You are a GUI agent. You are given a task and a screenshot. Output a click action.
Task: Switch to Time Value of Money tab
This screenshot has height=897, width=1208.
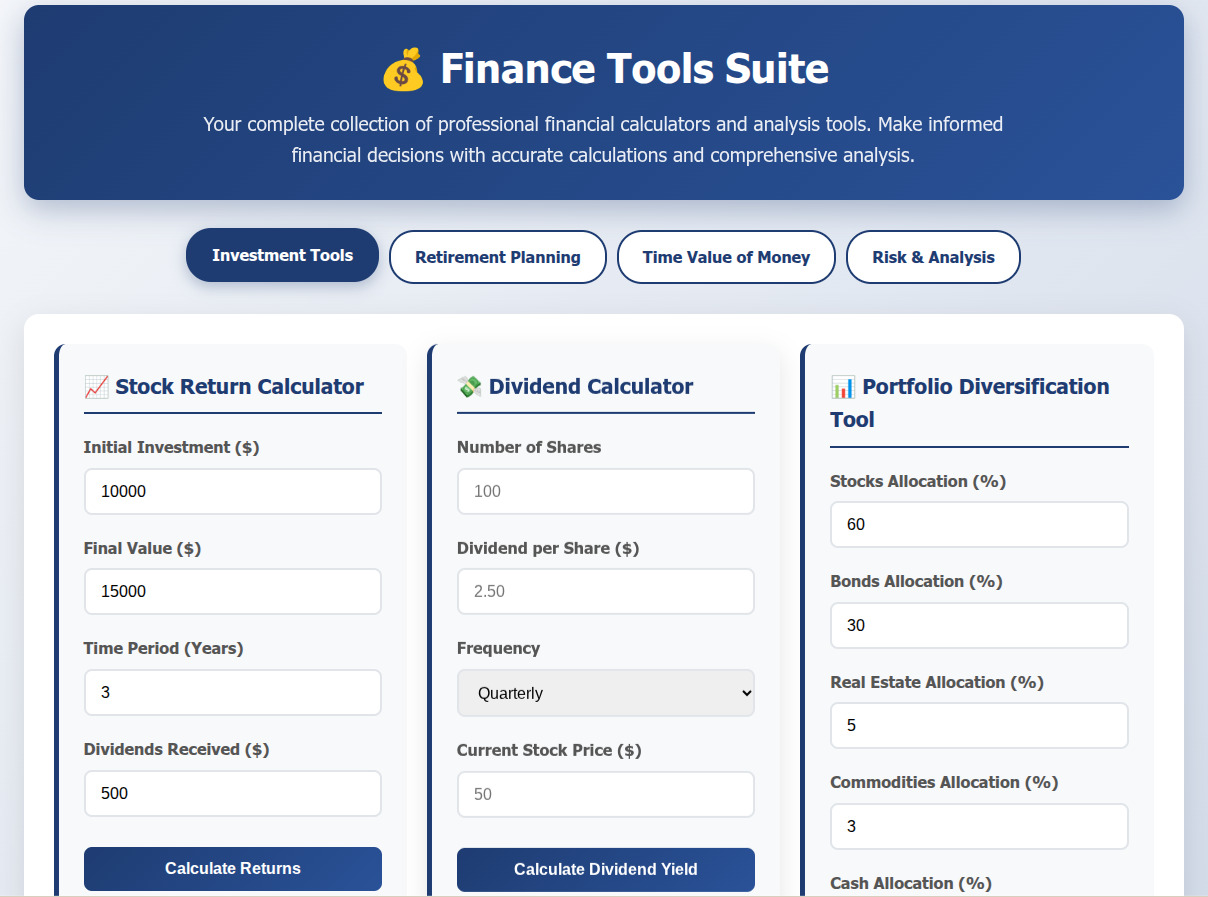click(726, 257)
